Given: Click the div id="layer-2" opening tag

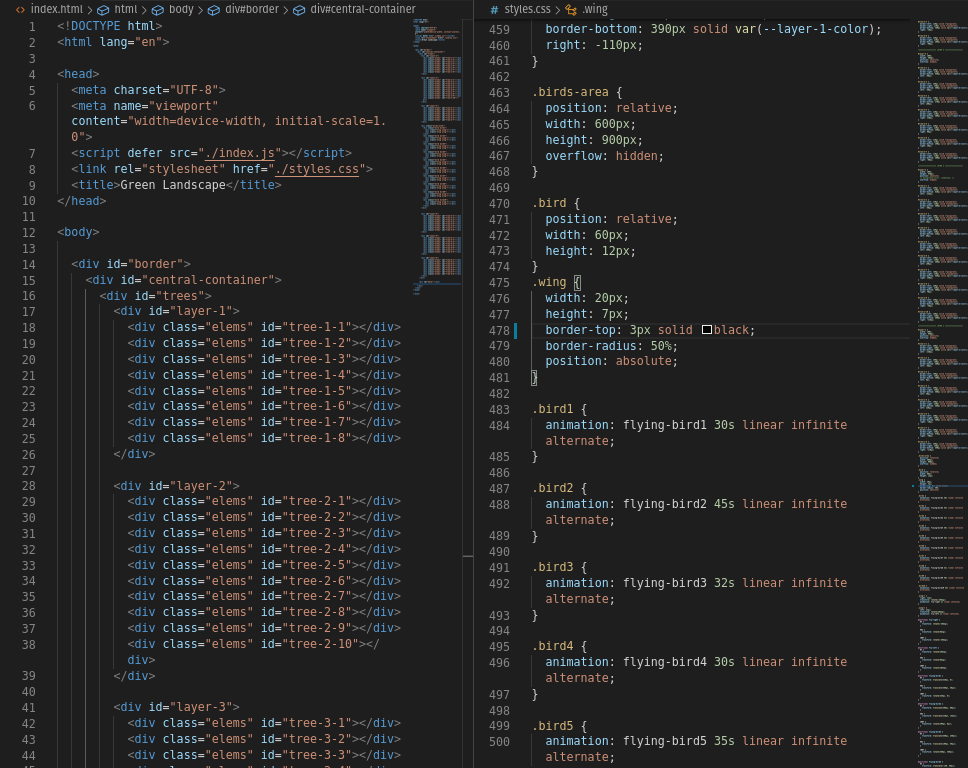Looking at the screenshot, I should (x=177, y=486).
